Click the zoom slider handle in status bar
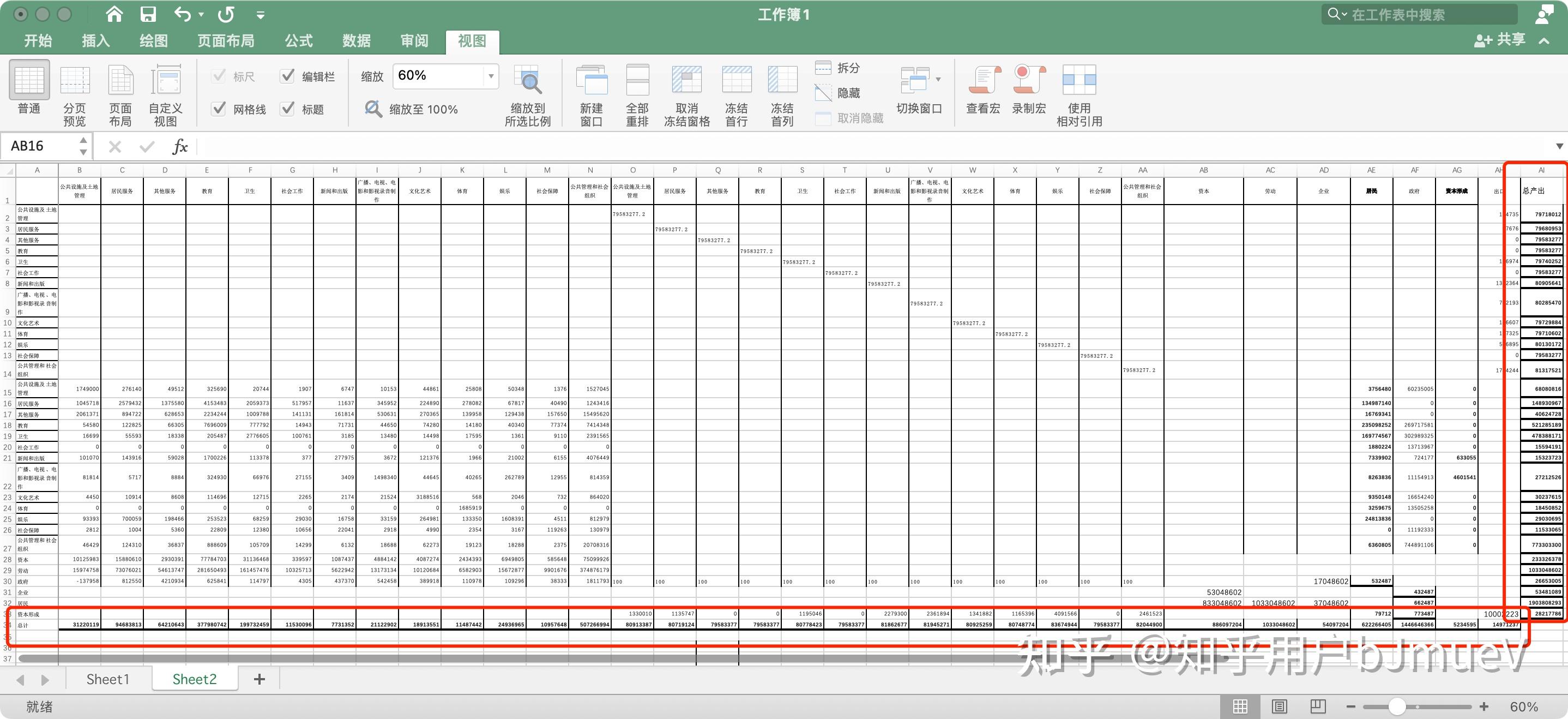1568x719 pixels. click(1397, 706)
